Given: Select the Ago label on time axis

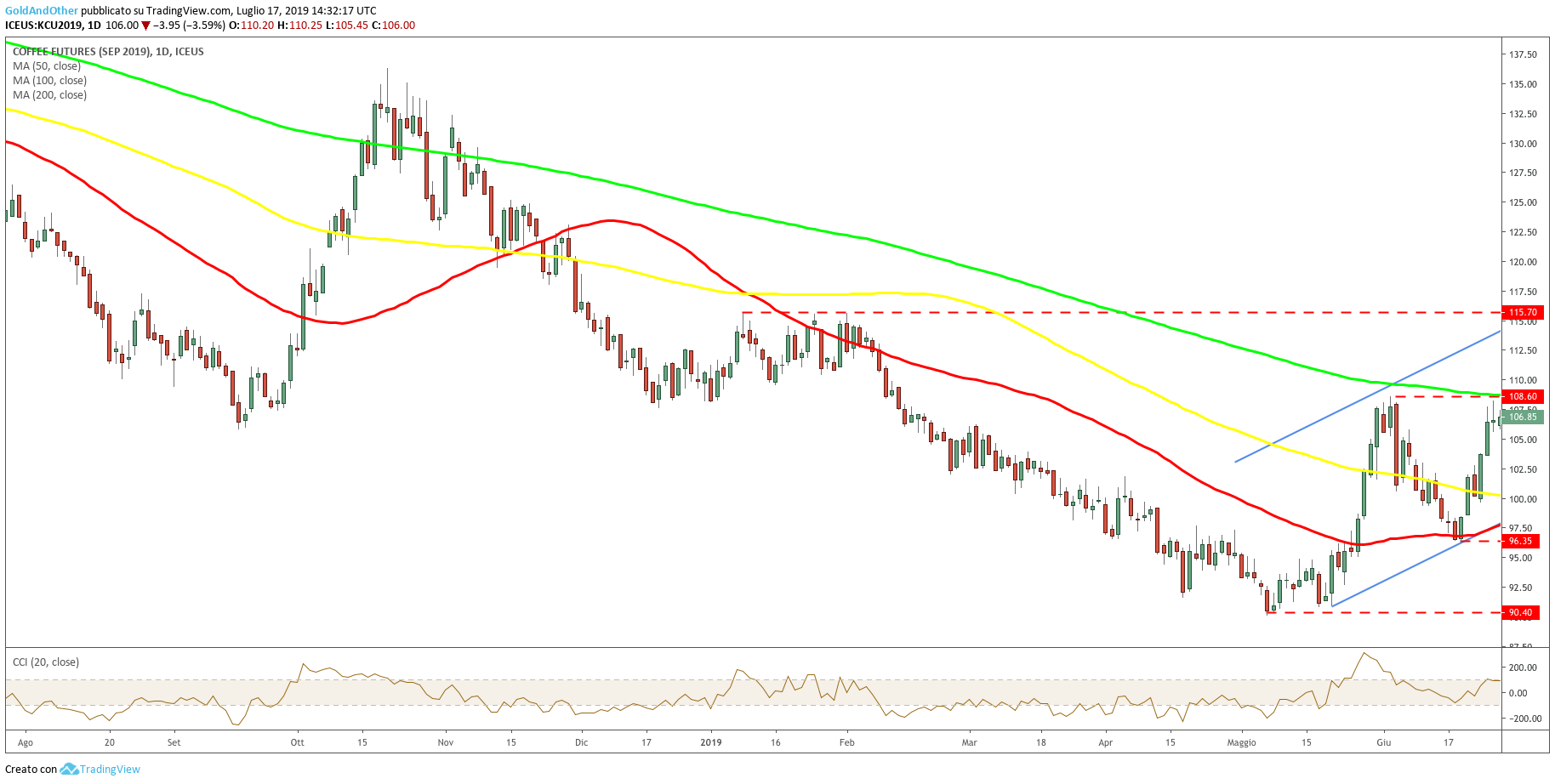Looking at the screenshot, I should (26, 743).
